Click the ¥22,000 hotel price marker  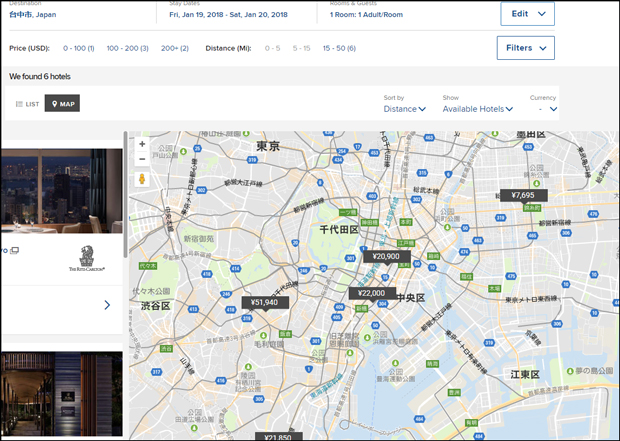click(371, 293)
